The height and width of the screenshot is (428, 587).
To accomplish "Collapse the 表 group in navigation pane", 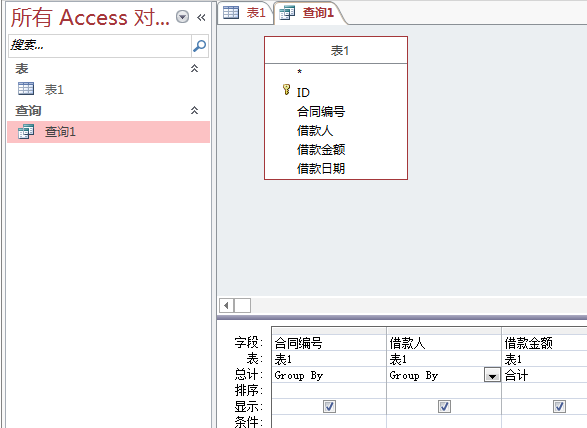I will click(194, 68).
